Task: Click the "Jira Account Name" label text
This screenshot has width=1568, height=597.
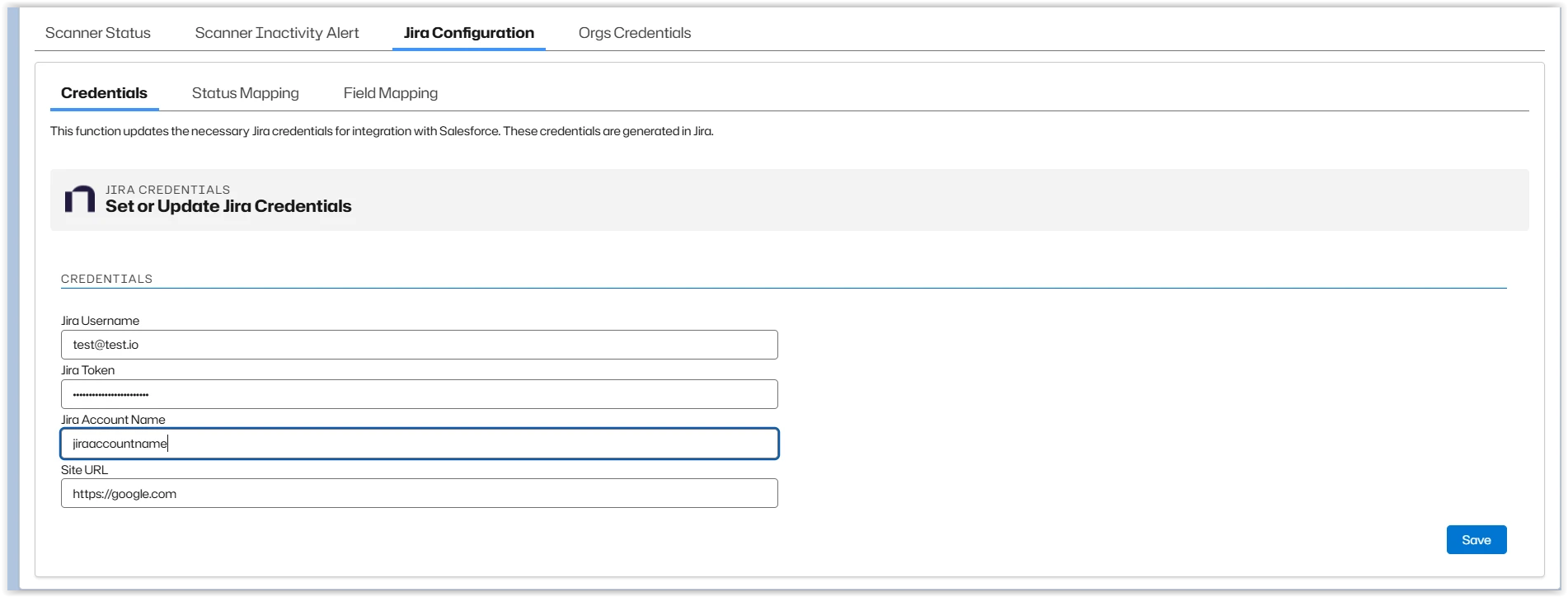Action: click(x=113, y=420)
